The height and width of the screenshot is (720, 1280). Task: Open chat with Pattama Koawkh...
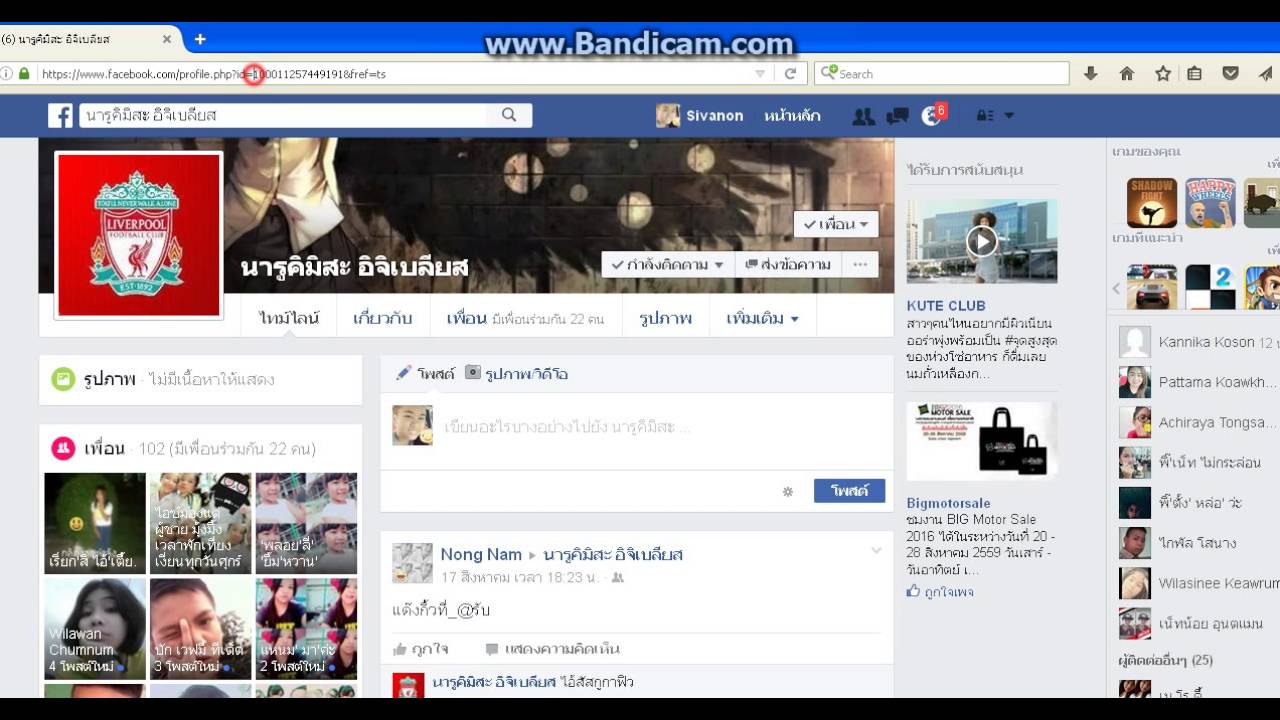coord(1198,382)
